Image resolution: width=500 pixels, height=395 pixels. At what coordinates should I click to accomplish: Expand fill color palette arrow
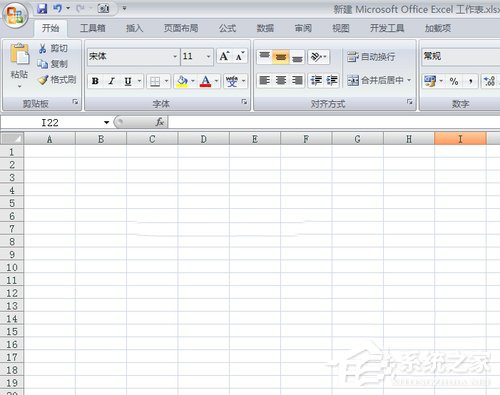click(193, 81)
